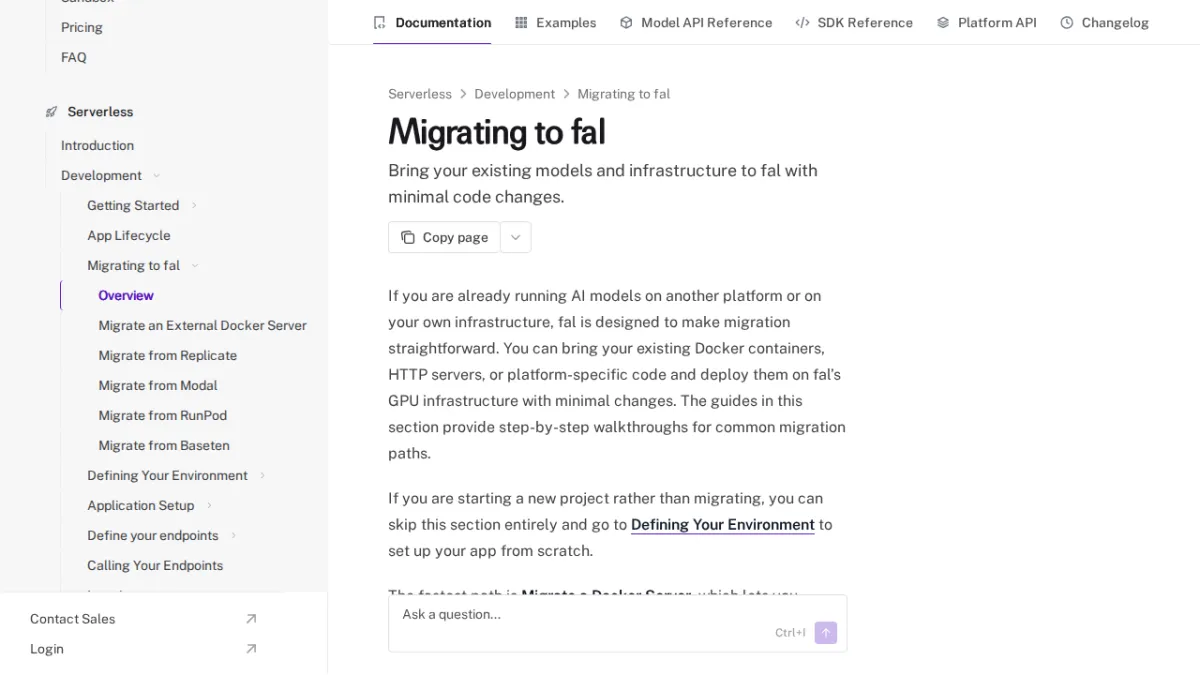Expand the Define your endpoints chevron
Screen dimensions: 1200x675
233,536
